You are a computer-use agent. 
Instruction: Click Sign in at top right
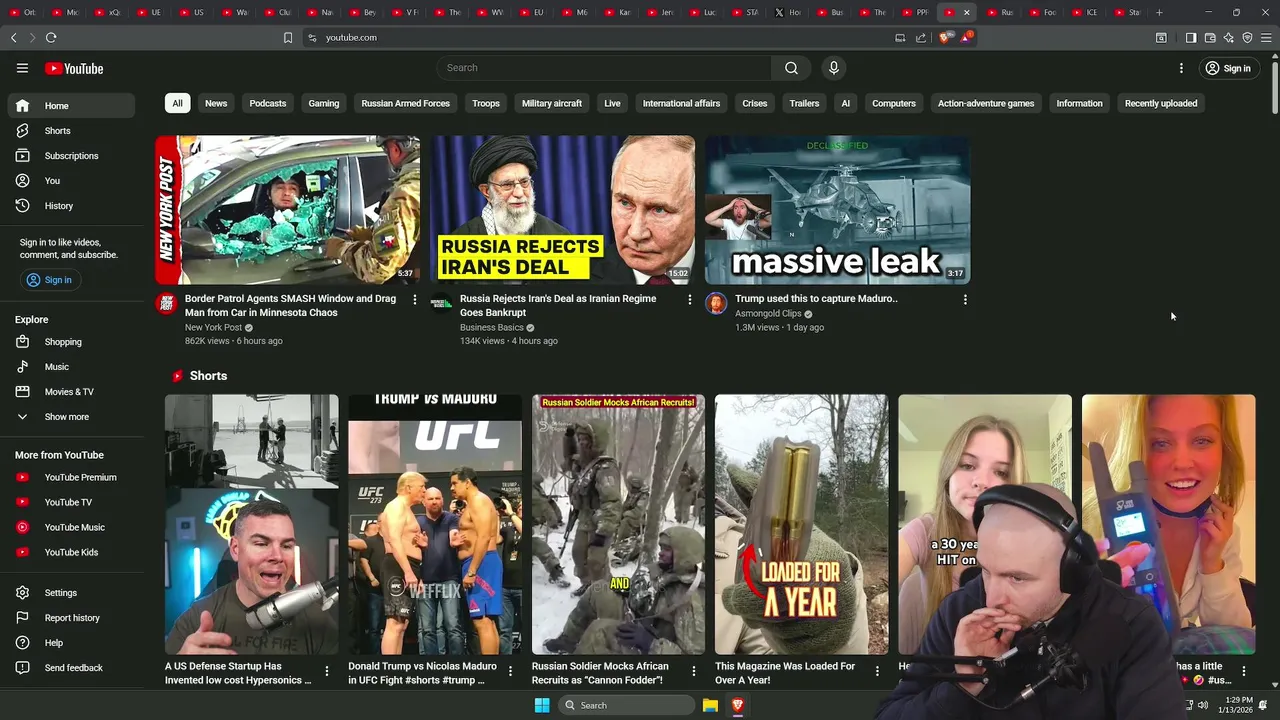coord(1228,68)
